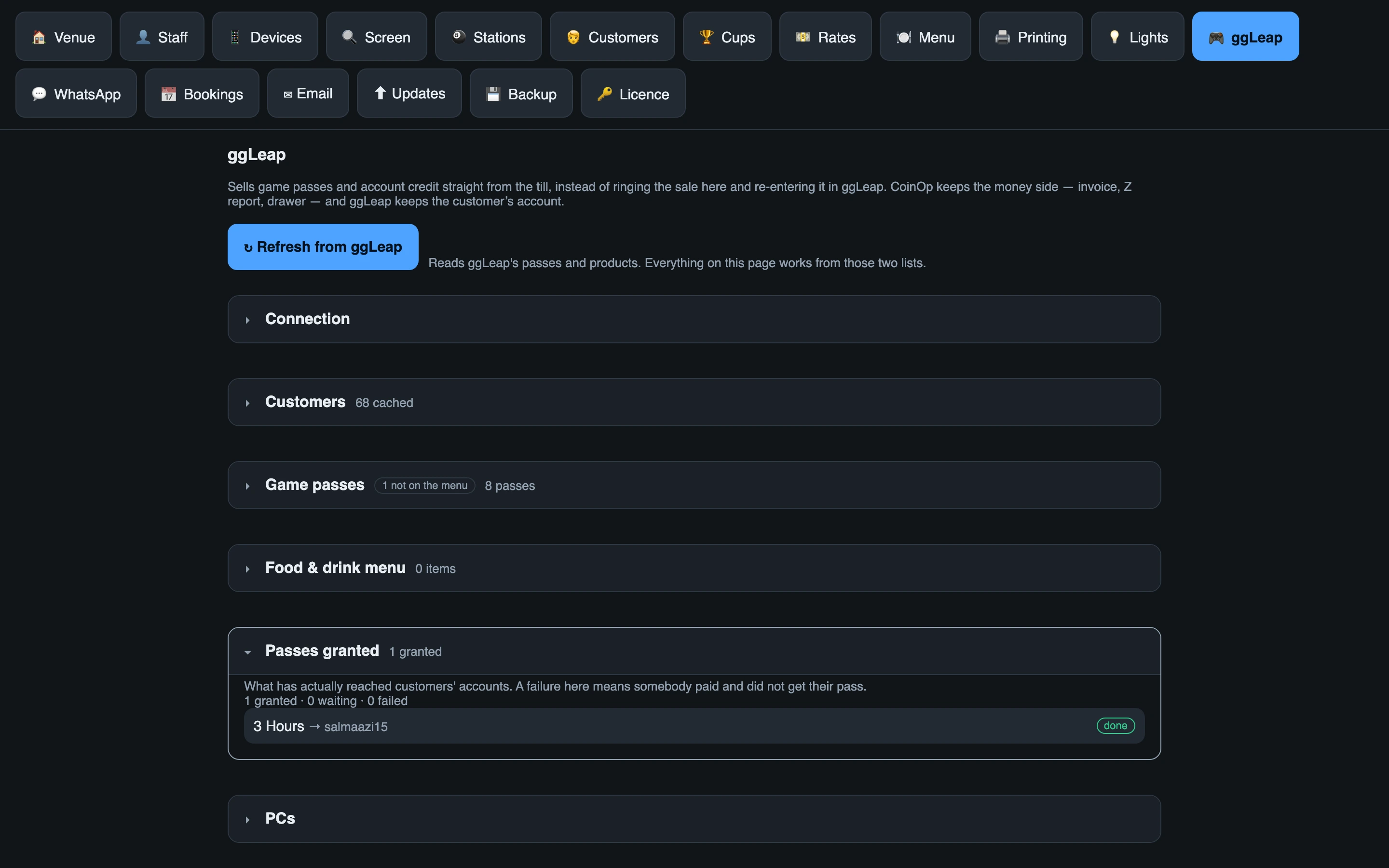Go to the Updates tab
The height and width of the screenshot is (868, 1389).
click(409, 93)
